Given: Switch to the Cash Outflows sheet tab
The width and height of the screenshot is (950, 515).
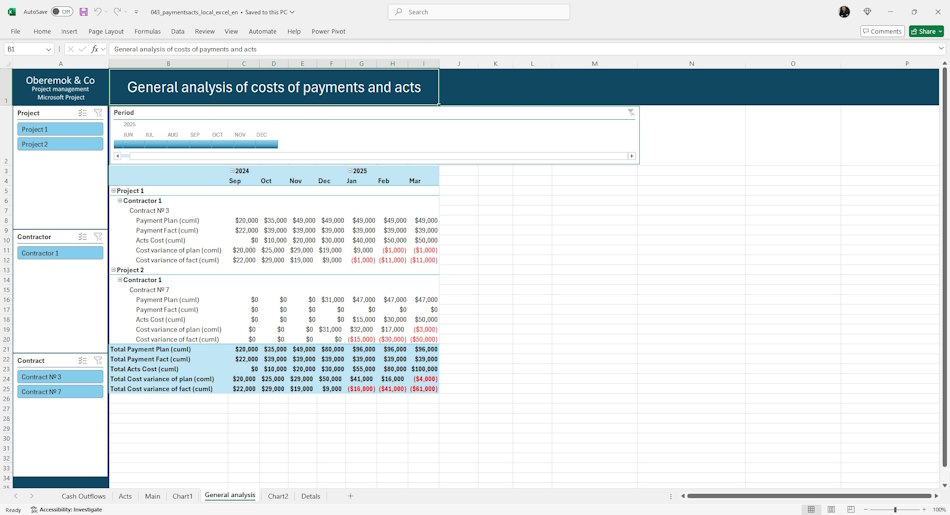Looking at the screenshot, I should click(84, 496).
